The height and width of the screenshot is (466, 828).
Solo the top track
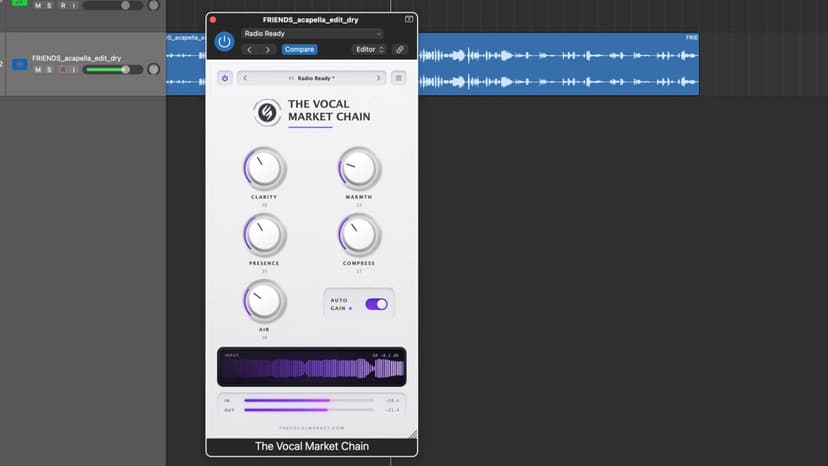click(x=50, y=5)
